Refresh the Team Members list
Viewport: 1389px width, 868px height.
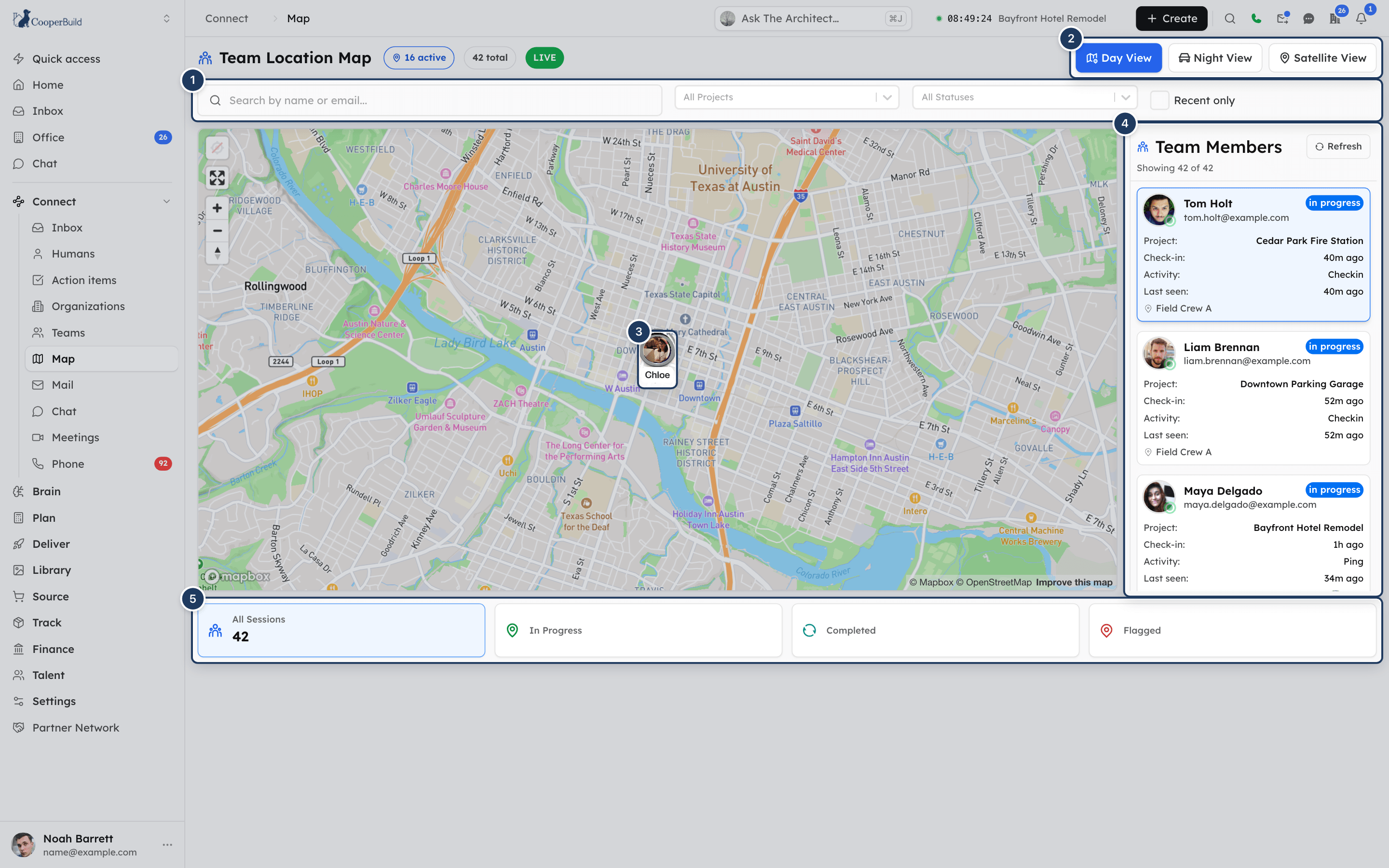tap(1338, 147)
